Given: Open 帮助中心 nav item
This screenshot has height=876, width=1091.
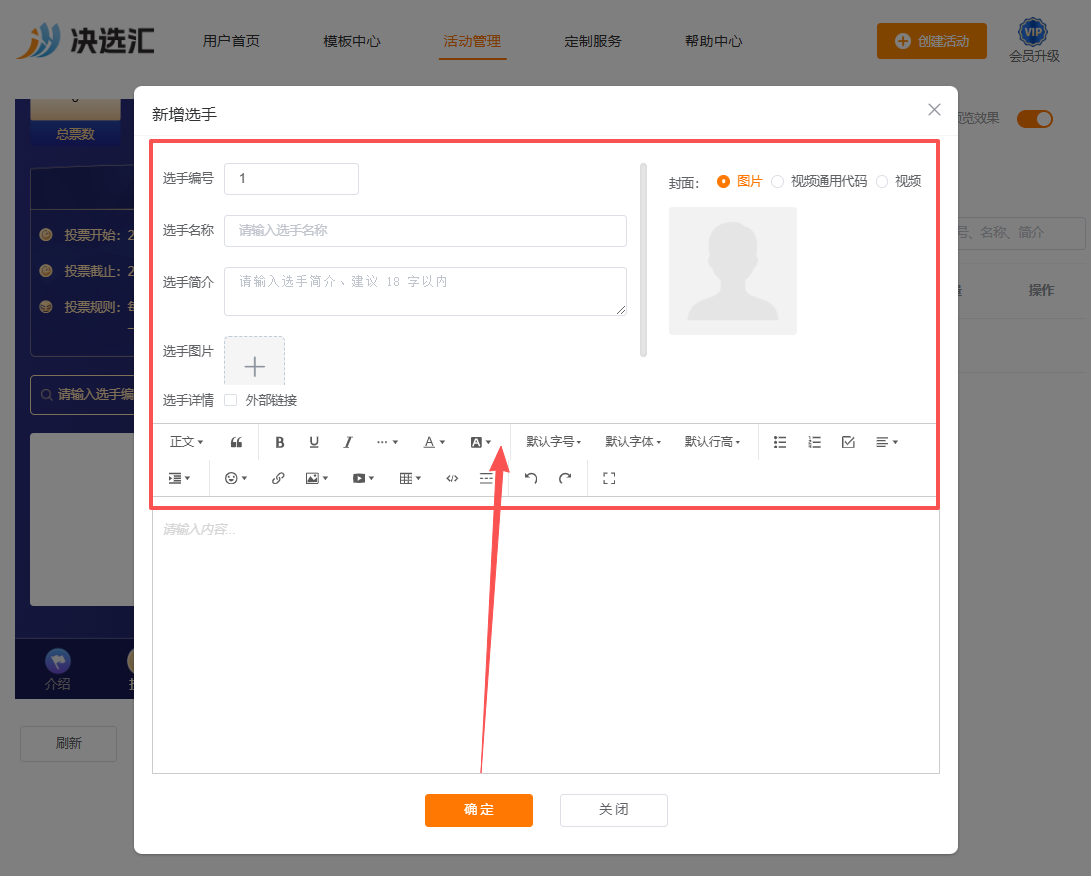Looking at the screenshot, I should point(713,41).
